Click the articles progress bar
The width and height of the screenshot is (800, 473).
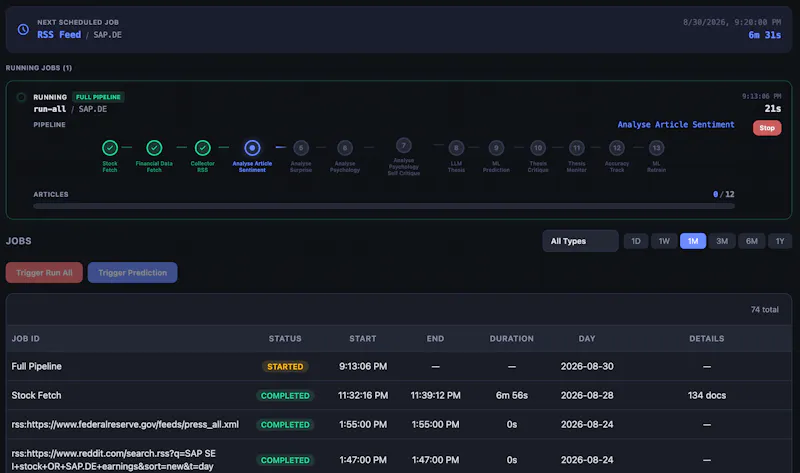point(384,206)
